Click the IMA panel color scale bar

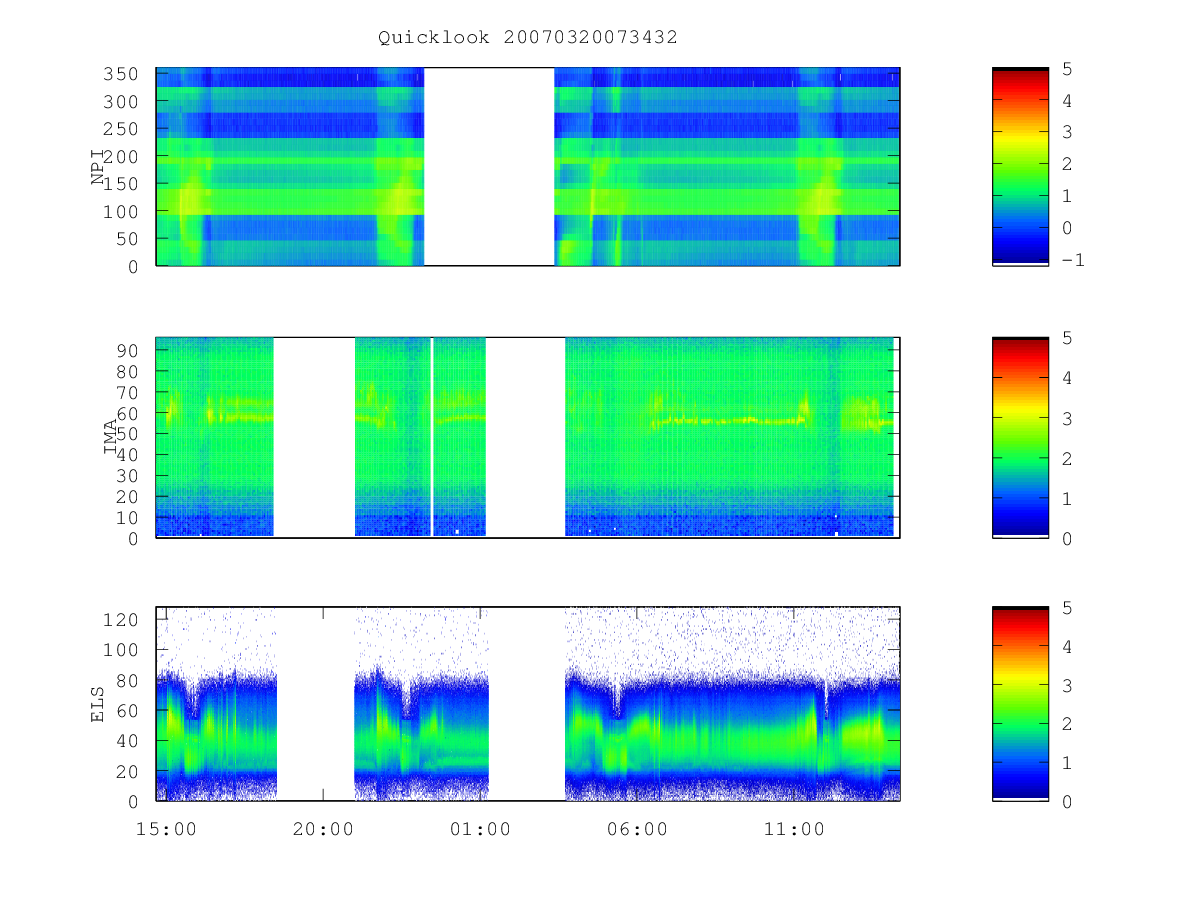tap(1020, 438)
